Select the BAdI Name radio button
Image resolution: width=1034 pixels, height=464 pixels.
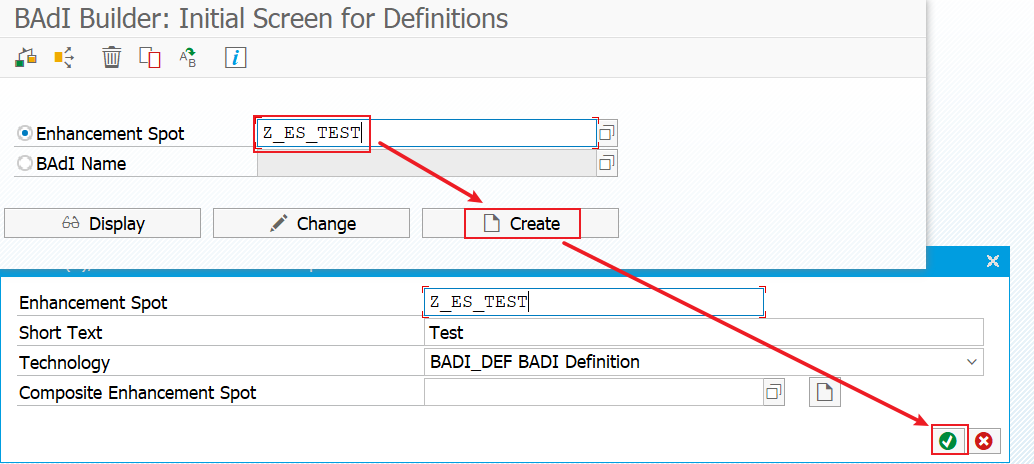tap(25, 163)
